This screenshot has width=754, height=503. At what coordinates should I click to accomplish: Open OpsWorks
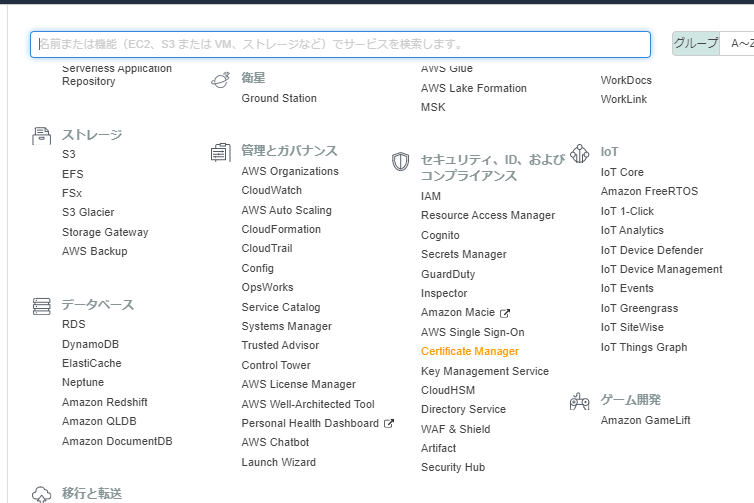click(267, 288)
